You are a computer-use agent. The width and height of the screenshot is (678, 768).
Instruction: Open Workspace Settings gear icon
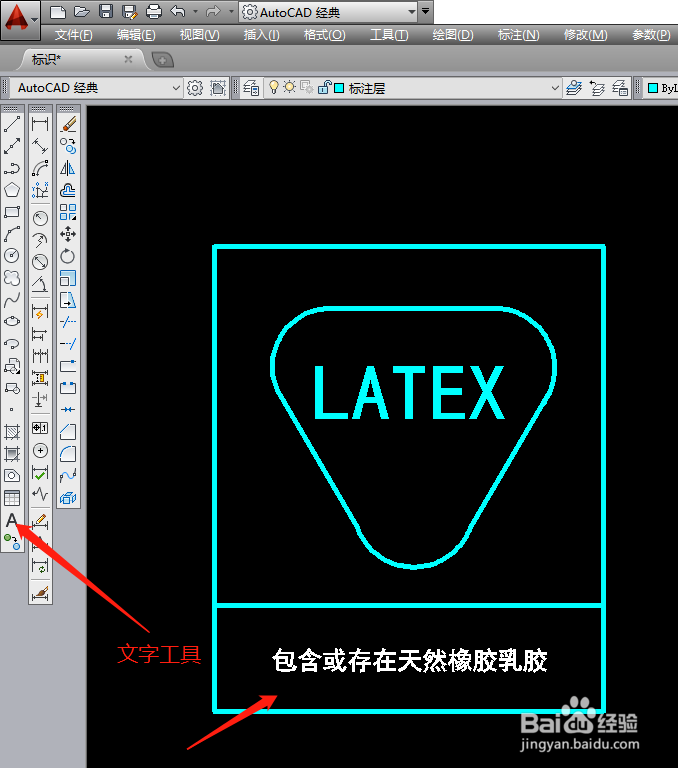tap(195, 88)
